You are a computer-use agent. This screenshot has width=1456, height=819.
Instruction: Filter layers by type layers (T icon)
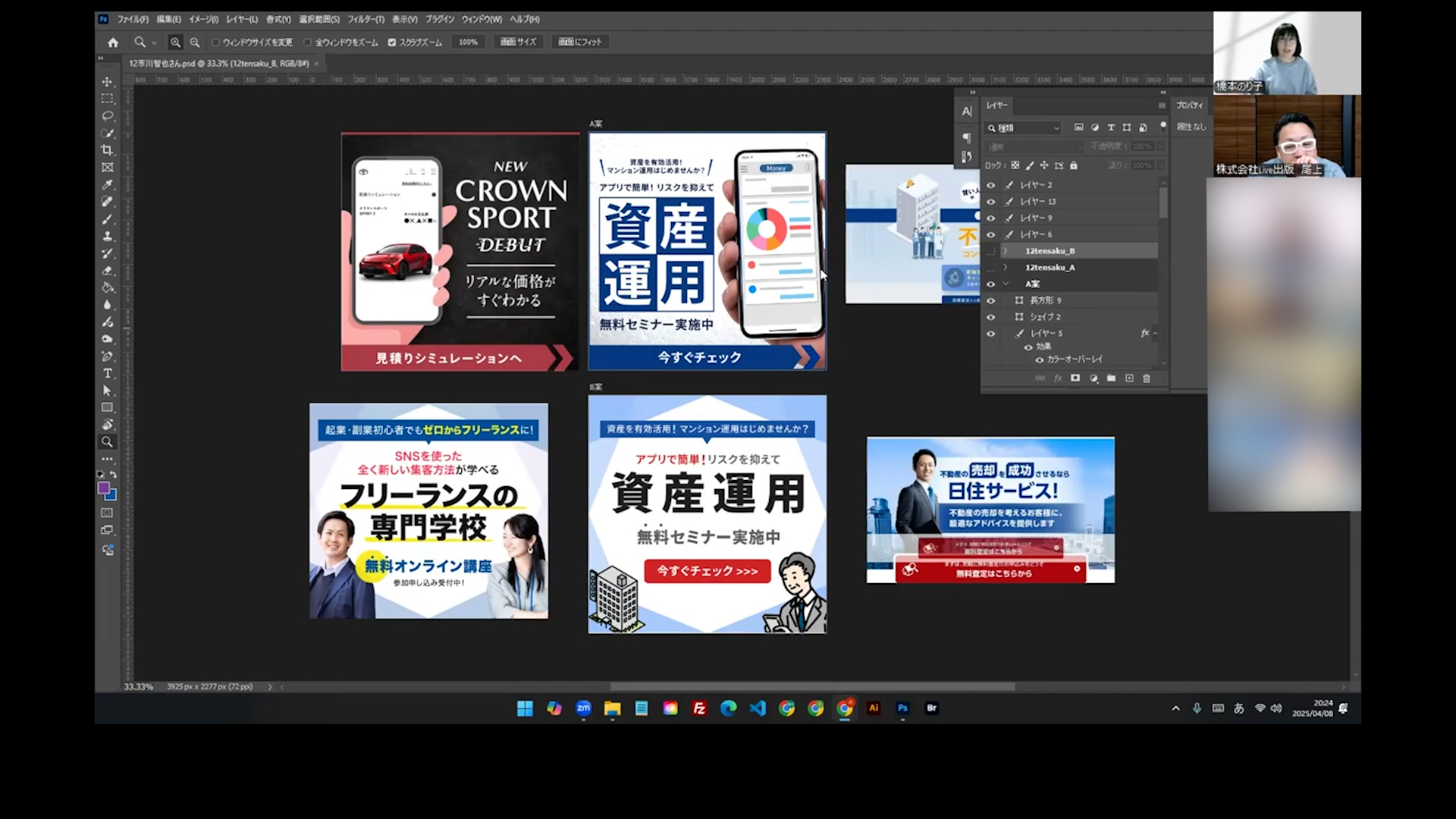point(1111,127)
